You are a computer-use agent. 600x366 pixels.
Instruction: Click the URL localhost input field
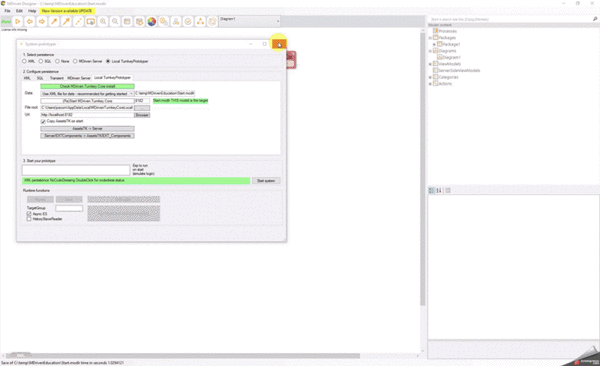tap(87, 115)
